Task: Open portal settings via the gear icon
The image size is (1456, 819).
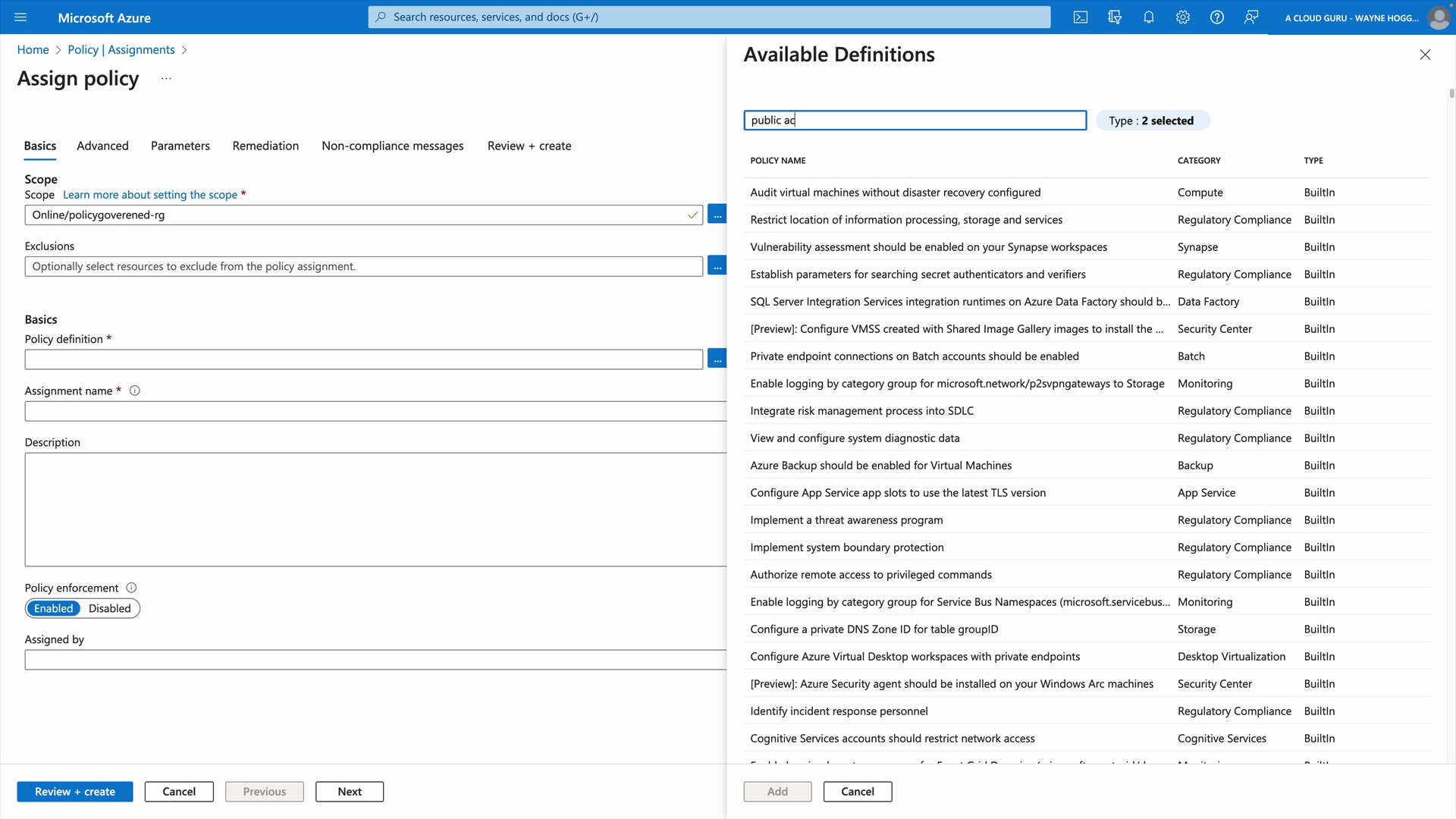Action: pyautogui.click(x=1183, y=17)
